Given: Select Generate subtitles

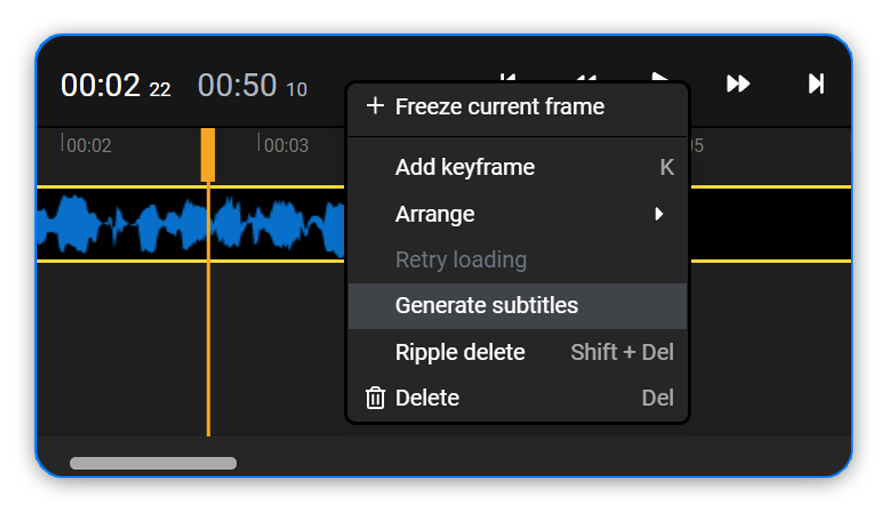Looking at the screenshot, I should (487, 305).
